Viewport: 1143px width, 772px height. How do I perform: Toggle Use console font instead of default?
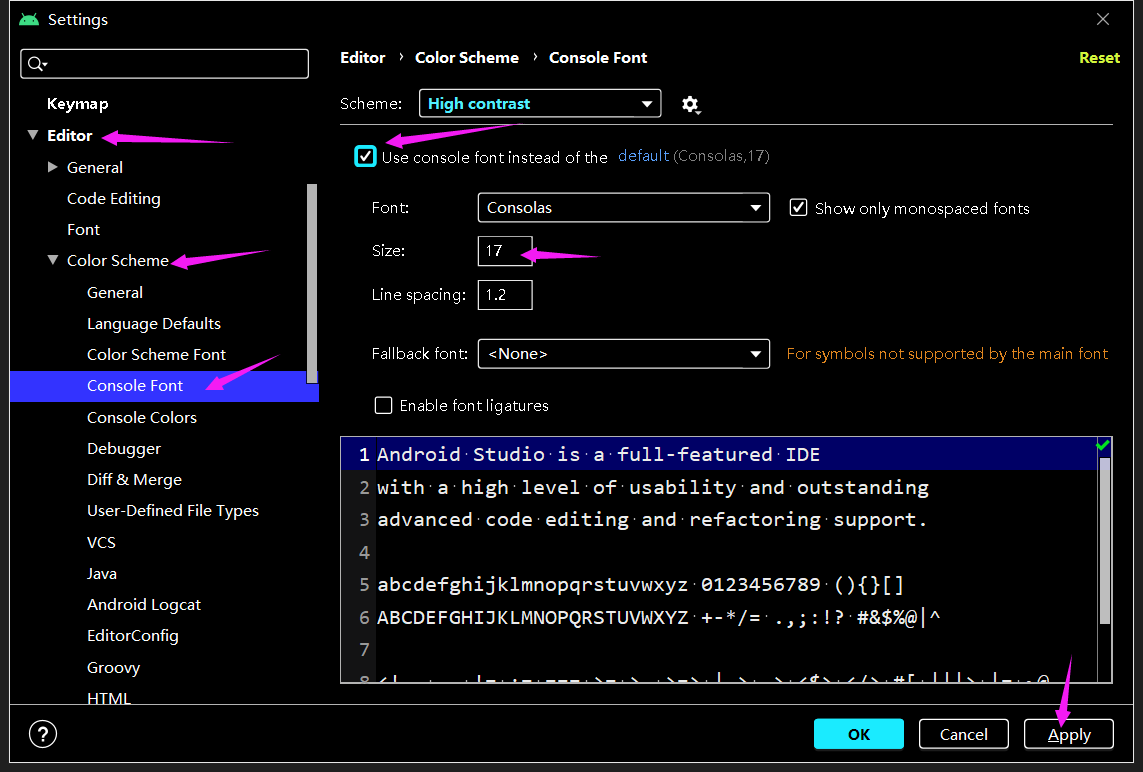[365, 156]
